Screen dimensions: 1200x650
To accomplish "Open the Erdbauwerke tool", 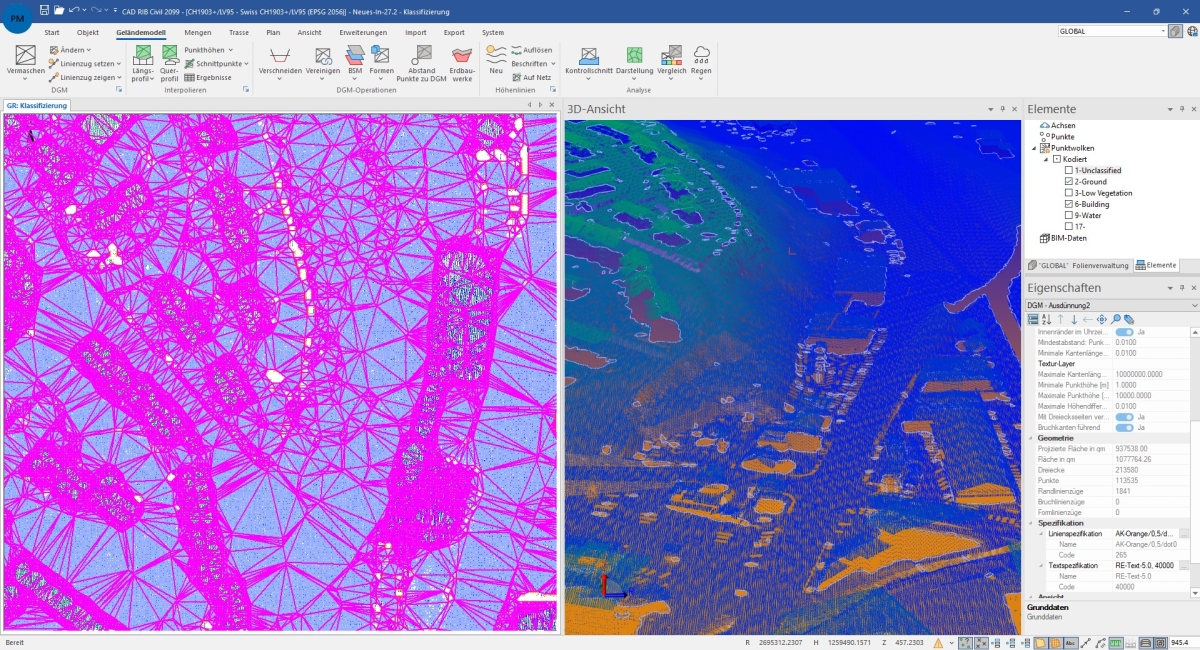I will pyautogui.click(x=462, y=61).
